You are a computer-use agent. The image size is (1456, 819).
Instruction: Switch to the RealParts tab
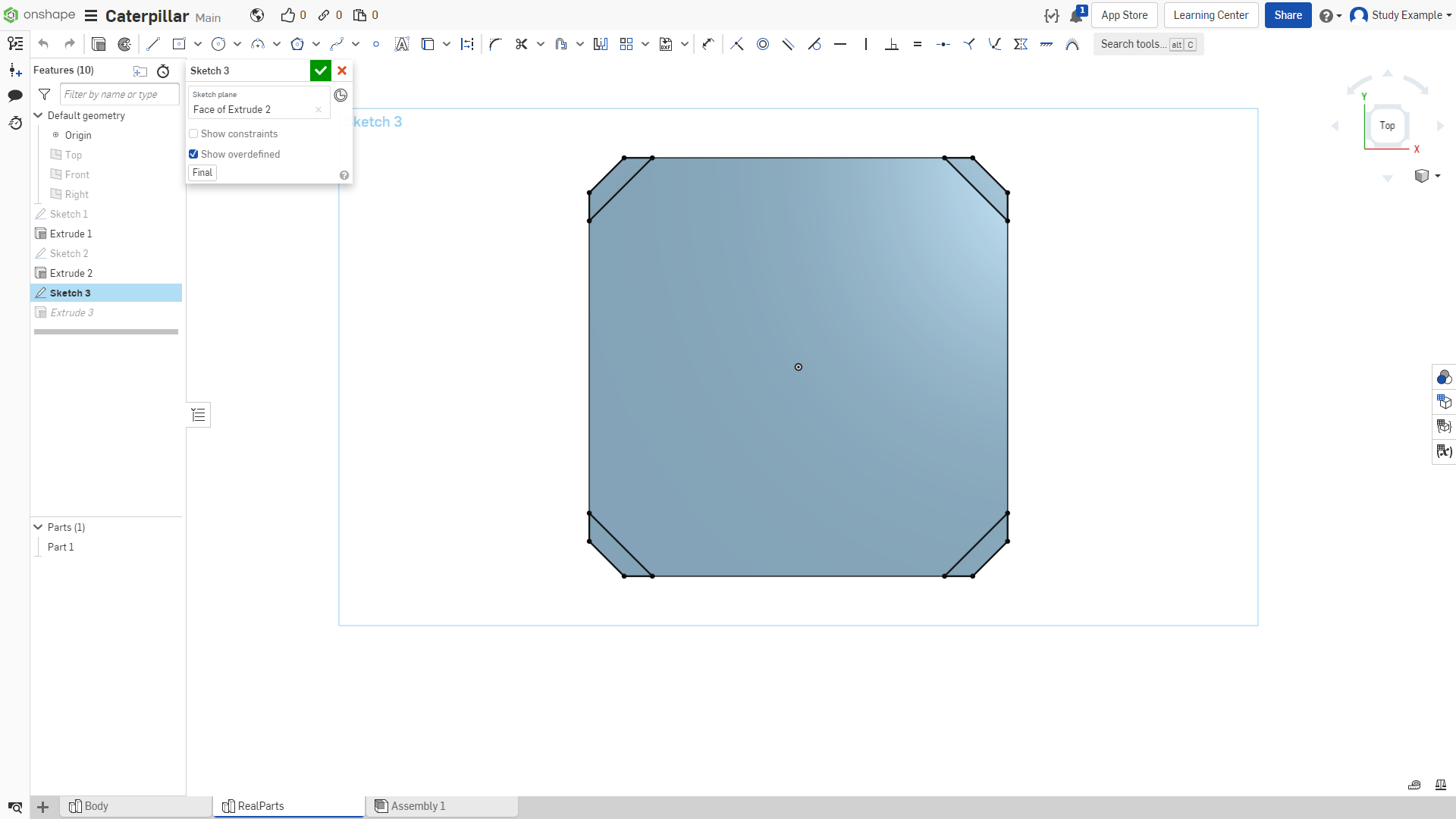click(x=289, y=806)
